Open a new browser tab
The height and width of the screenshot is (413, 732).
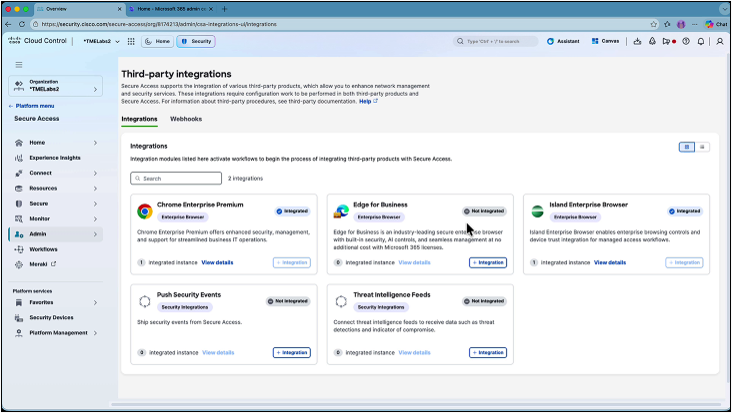225,9
